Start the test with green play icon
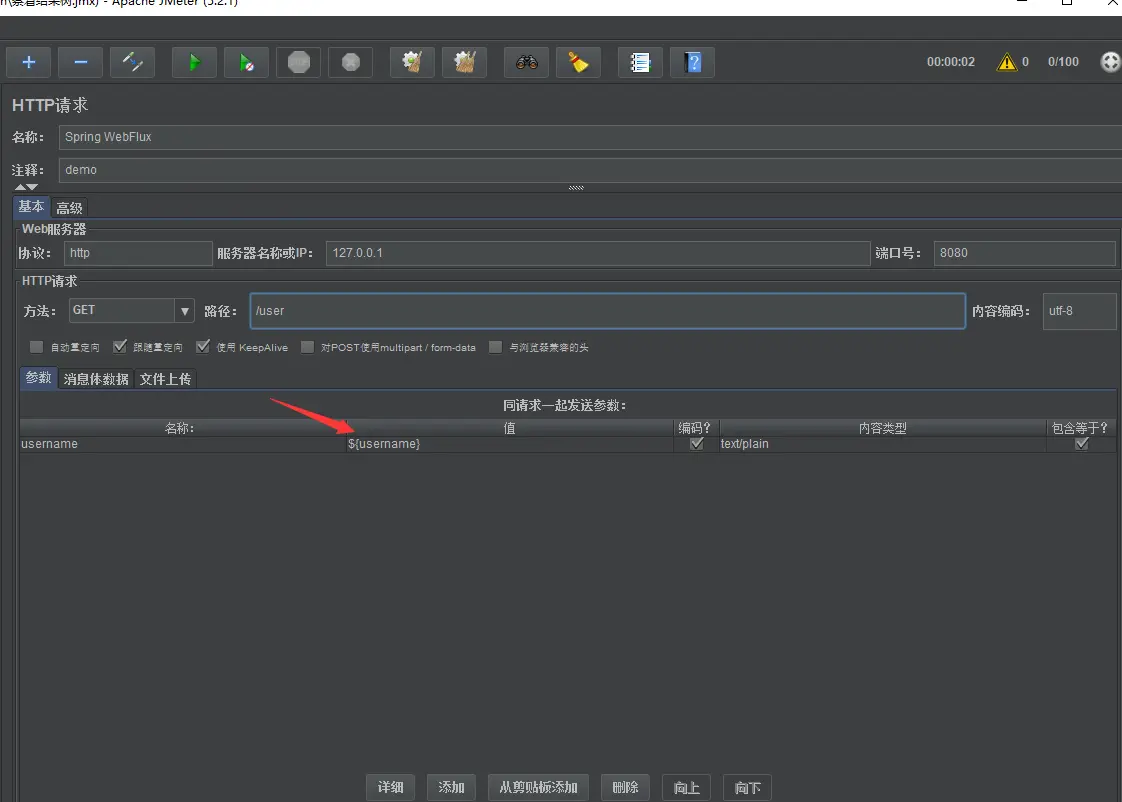Image resolution: width=1122 pixels, height=802 pixels. coord(194,62)
